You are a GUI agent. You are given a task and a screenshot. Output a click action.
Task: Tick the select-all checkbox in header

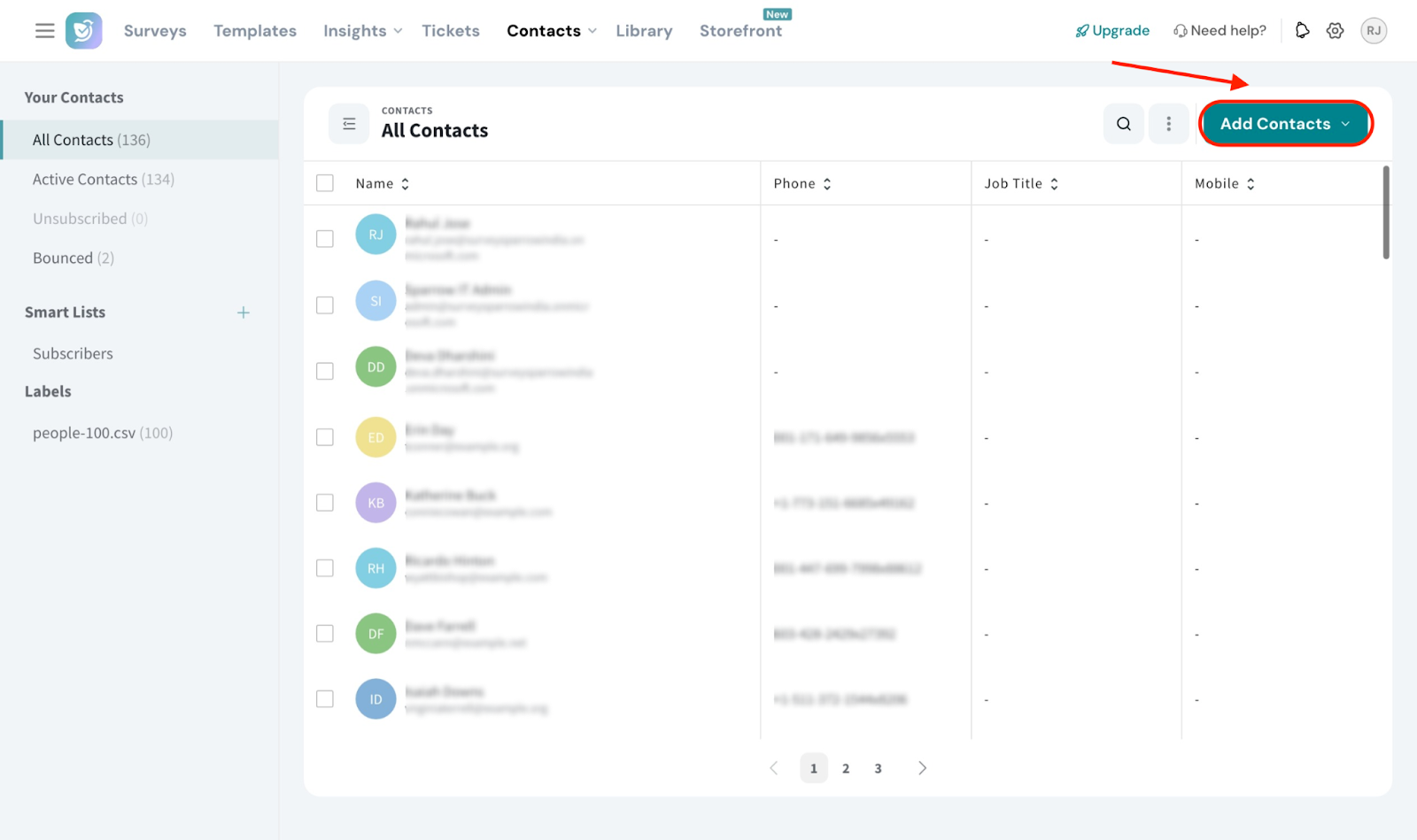coord(325,183)
